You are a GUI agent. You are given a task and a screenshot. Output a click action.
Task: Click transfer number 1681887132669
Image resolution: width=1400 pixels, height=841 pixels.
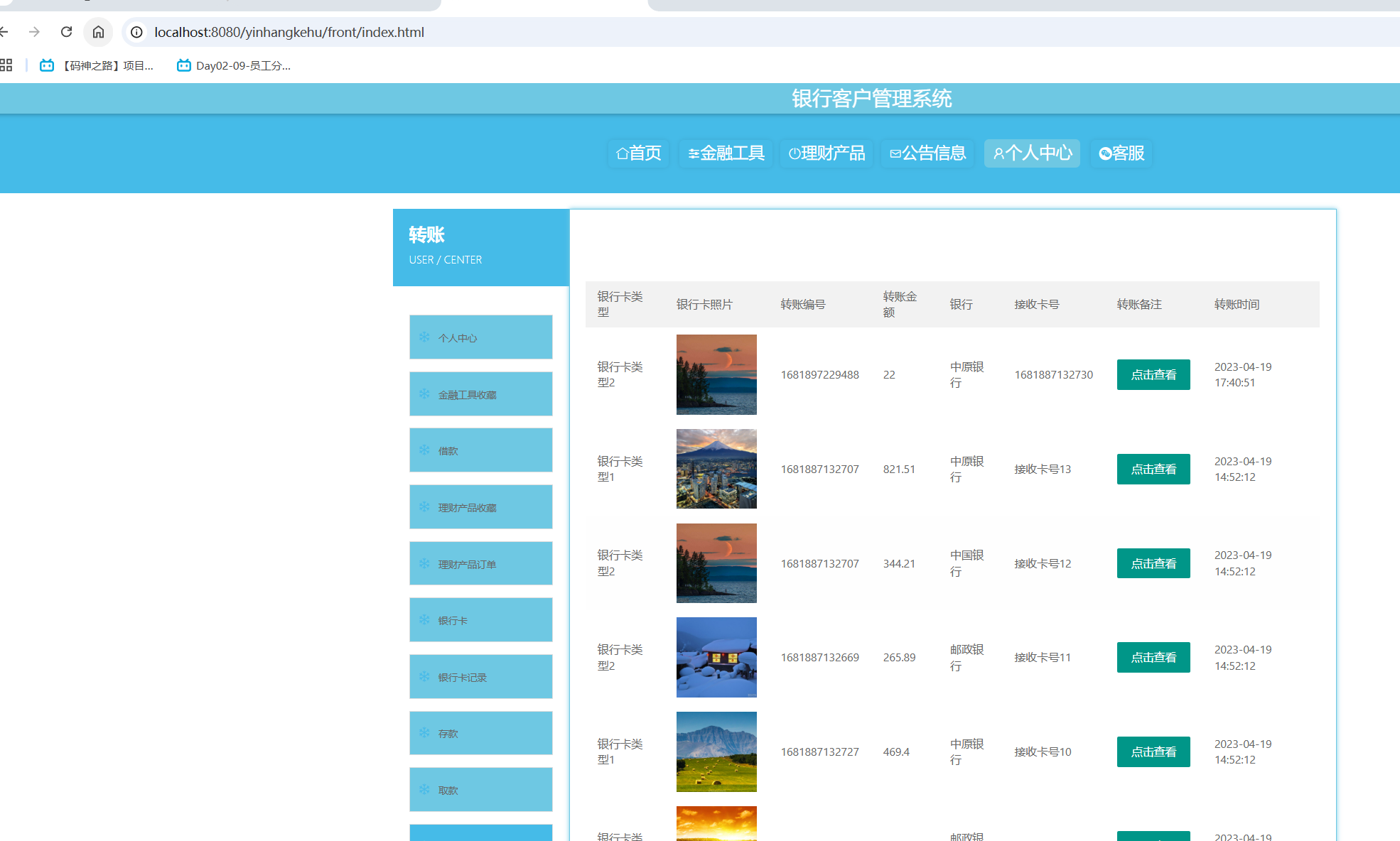click(820, 657)
